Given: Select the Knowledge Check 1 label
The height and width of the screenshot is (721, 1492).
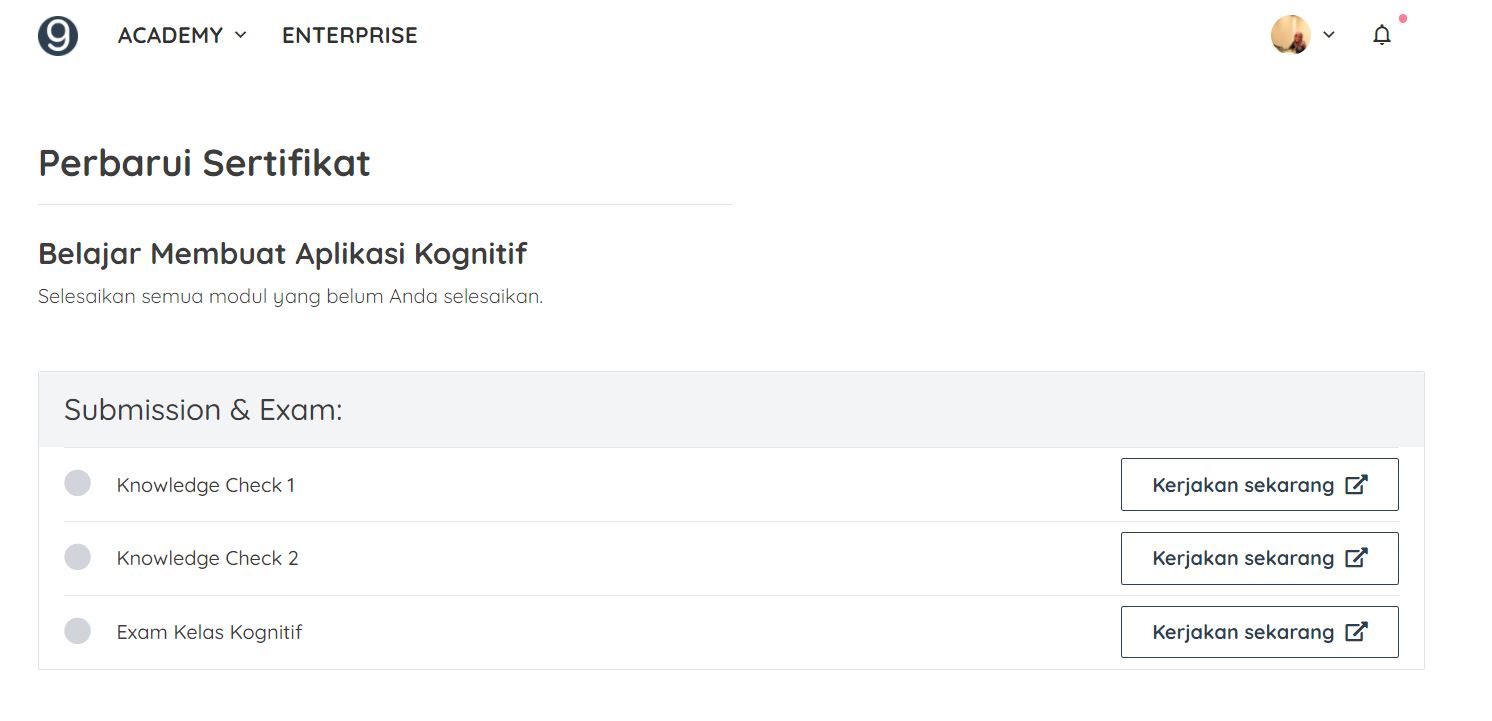Looking at the screenshot, I should [x=206, y=485].
